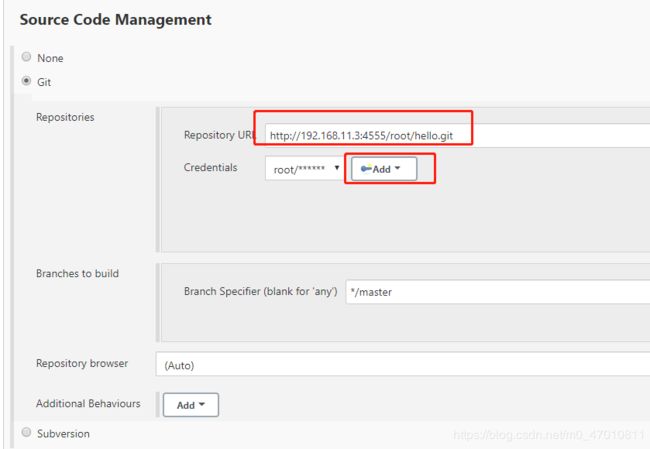
Task: Click the Subversion option label text
Action: (63, 434)
